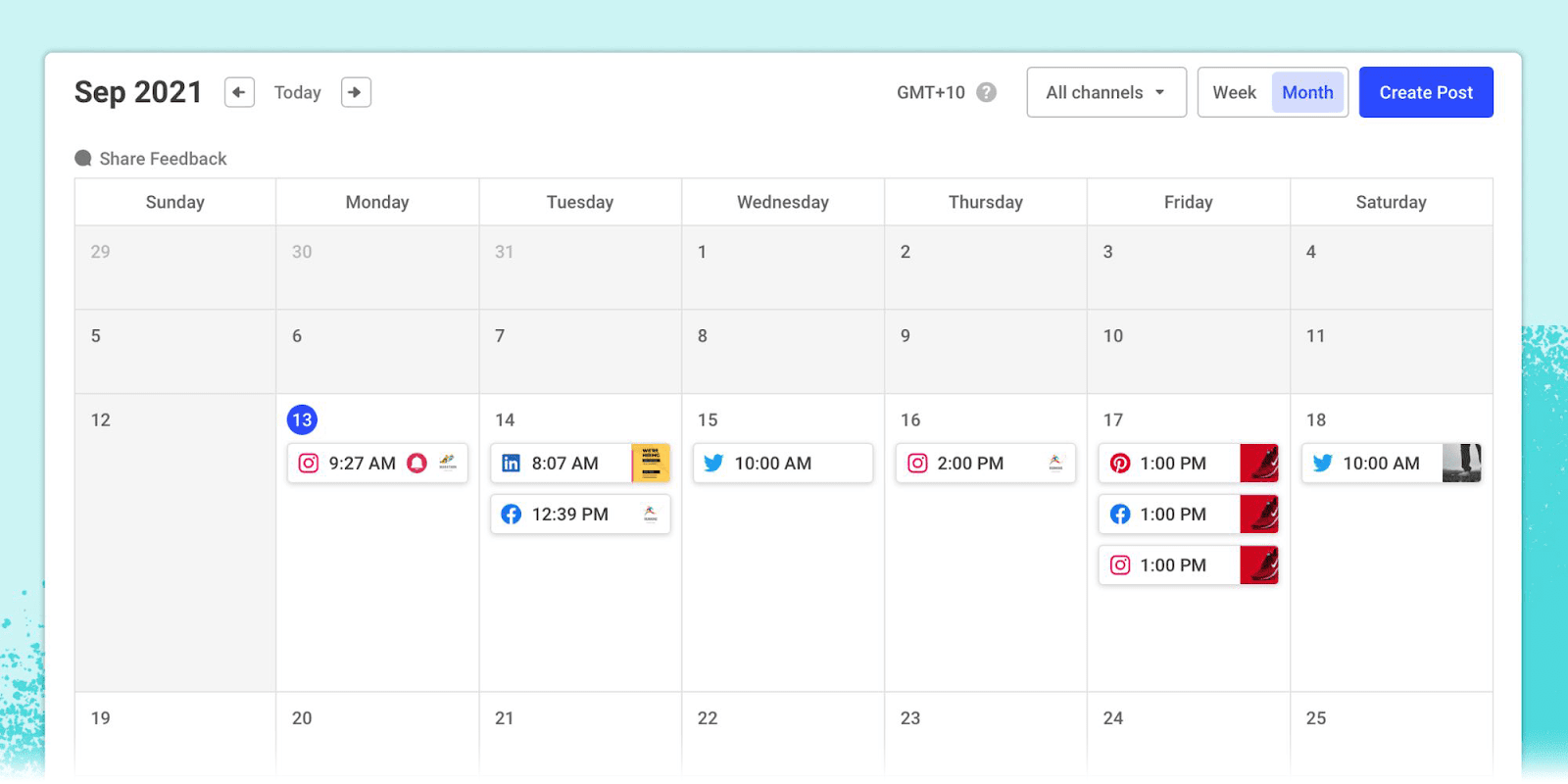Click red notification bell on 9:27 AM post

coord(417,464)
